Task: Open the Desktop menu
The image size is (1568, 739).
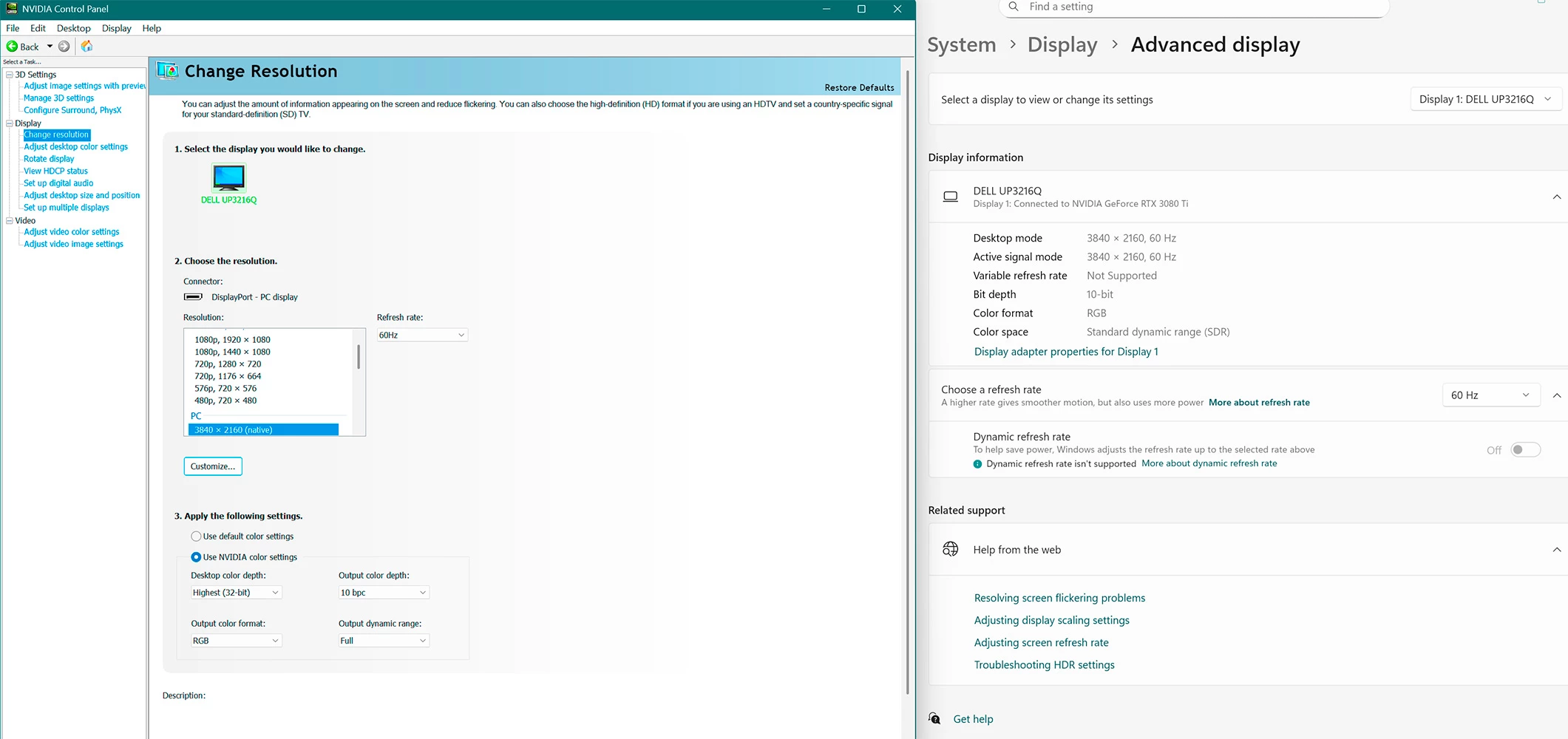Action: [74, 28]
